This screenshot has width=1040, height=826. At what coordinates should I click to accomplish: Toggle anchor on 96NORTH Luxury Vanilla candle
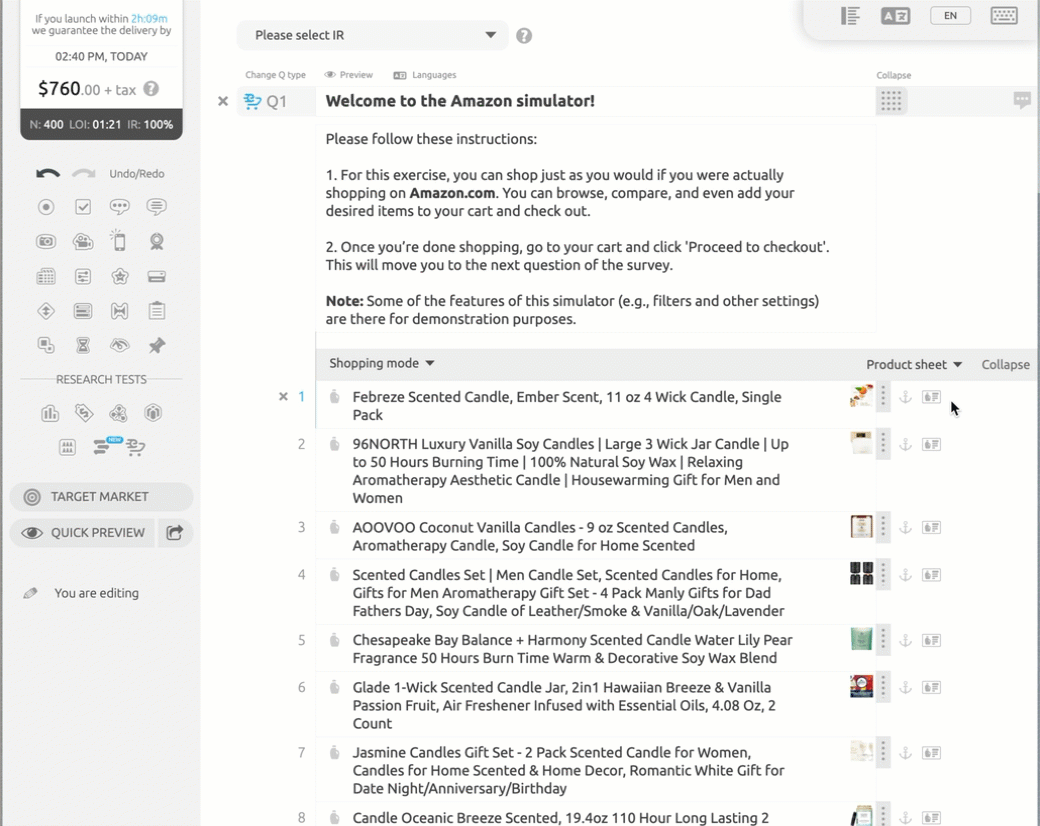[x=905, y=444]
